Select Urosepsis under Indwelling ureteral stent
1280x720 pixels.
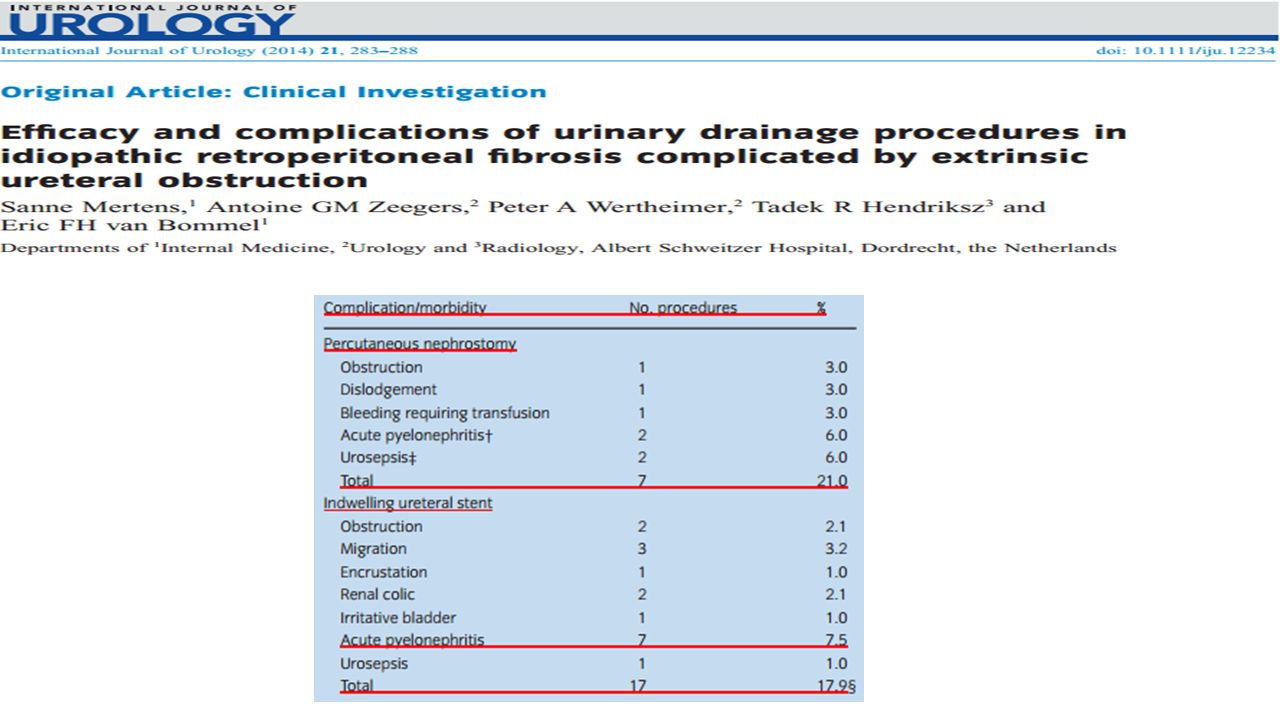coord(374,664)
